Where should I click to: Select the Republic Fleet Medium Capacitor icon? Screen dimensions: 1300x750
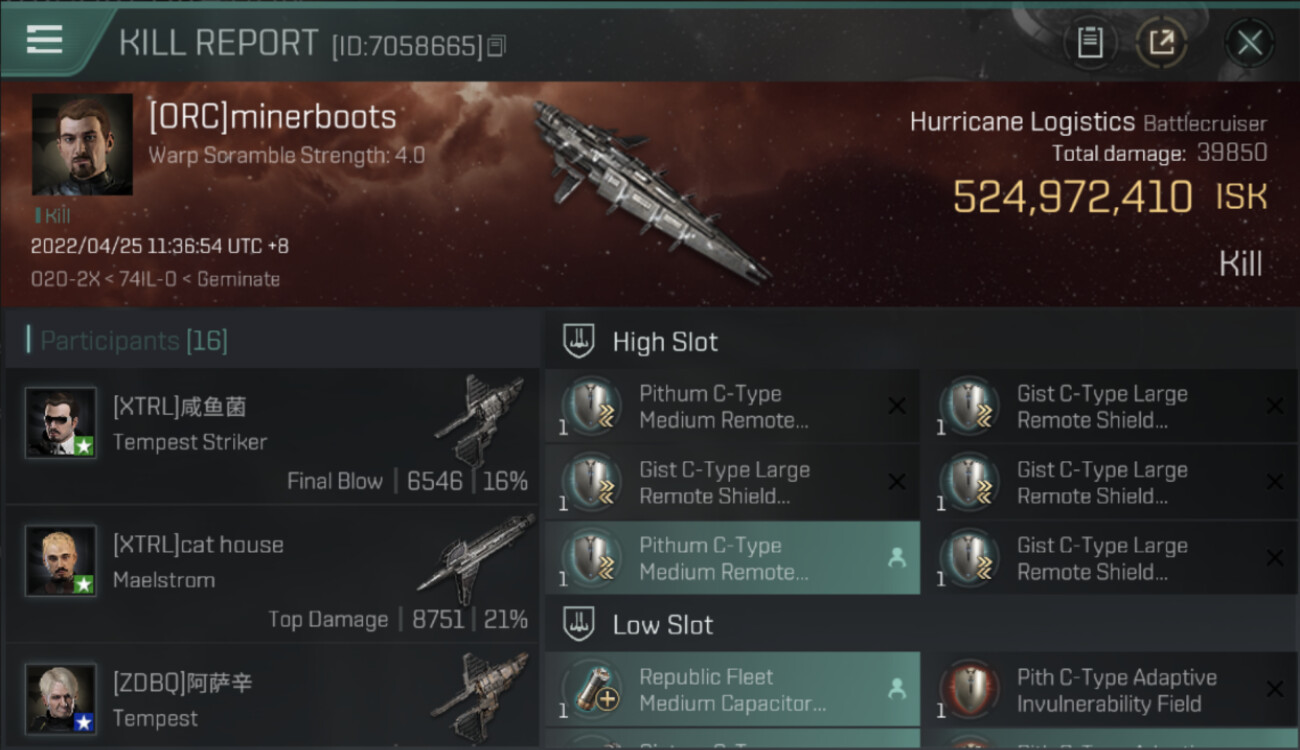(x=592, y=689)
